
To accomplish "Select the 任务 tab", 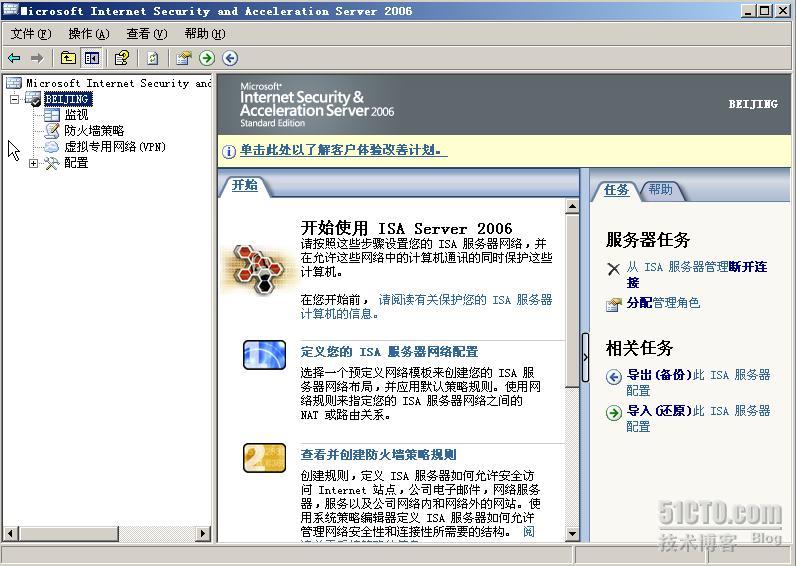I will click(616, 190).
